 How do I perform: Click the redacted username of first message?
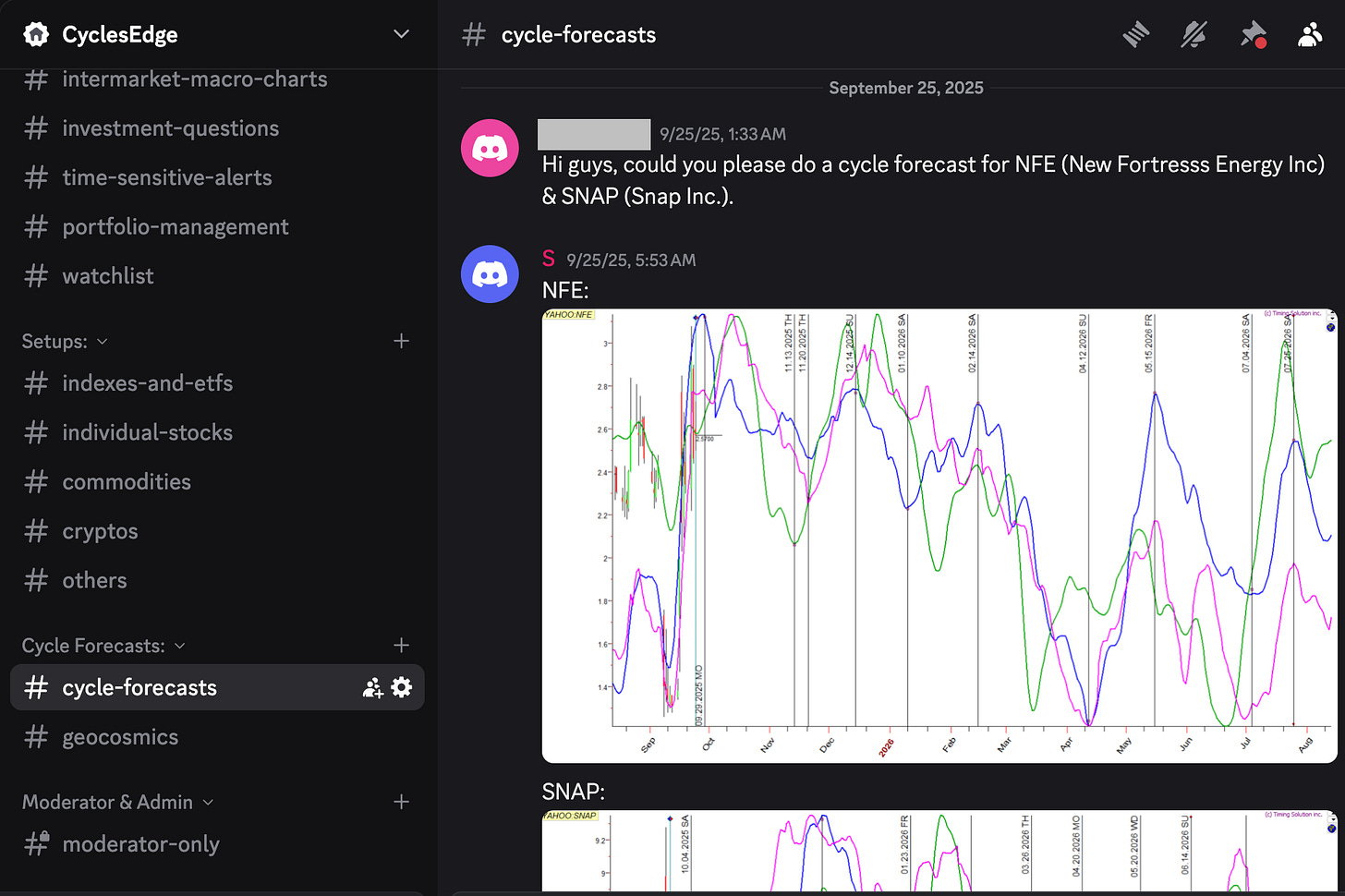tap(594, 134)
